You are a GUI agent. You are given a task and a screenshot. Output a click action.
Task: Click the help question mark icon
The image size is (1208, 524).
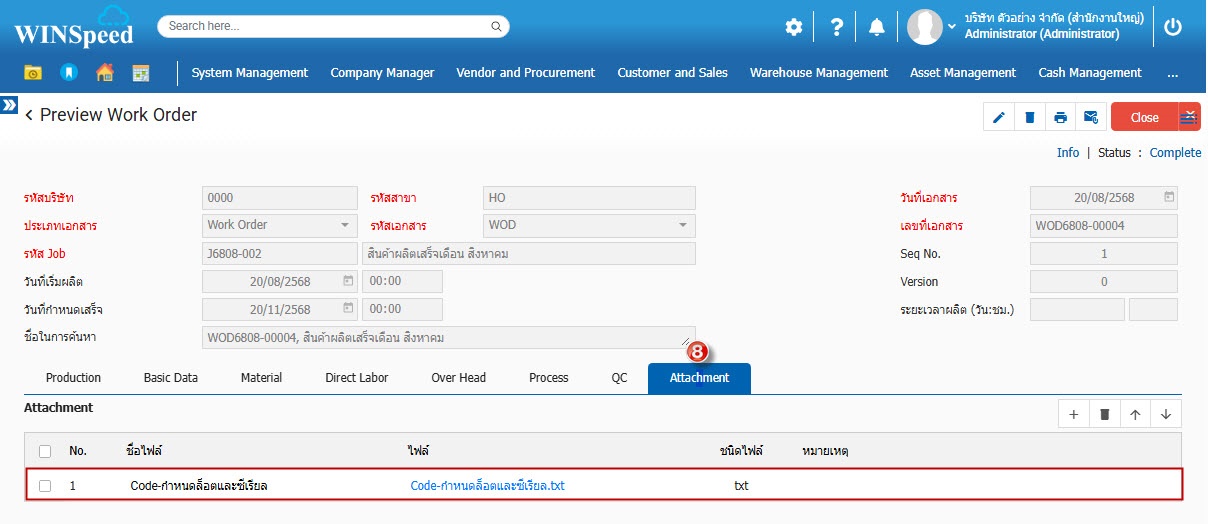pos(837,28)
